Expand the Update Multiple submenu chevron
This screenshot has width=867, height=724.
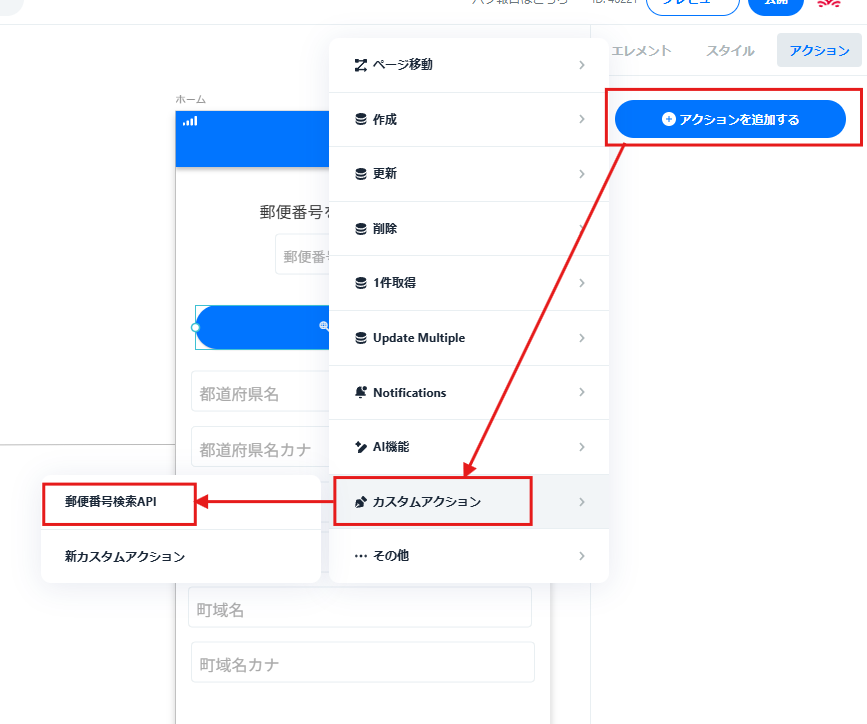[582, 337]
